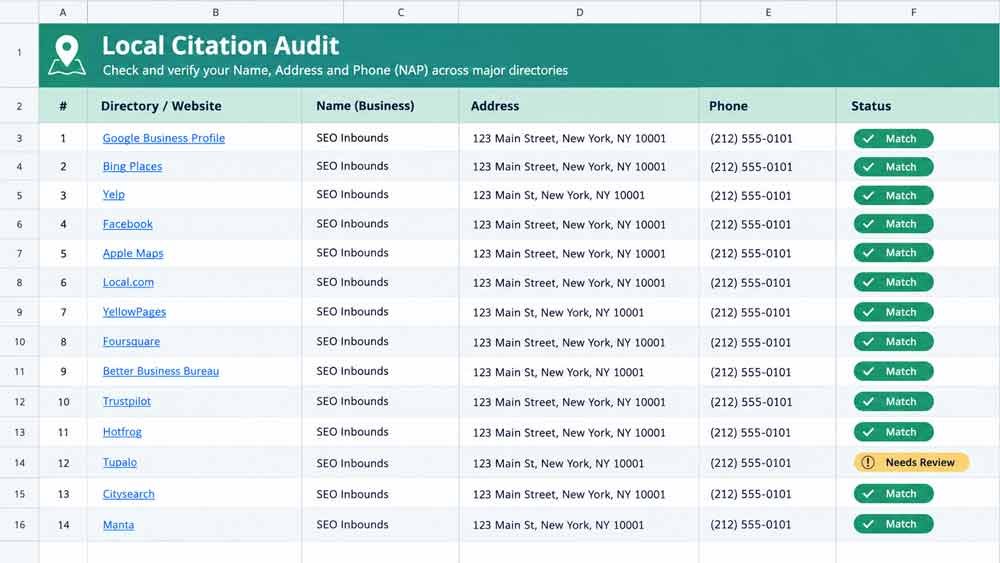
Task: Click the Match badge in Foursquare row
Action: tap(893, 342)
